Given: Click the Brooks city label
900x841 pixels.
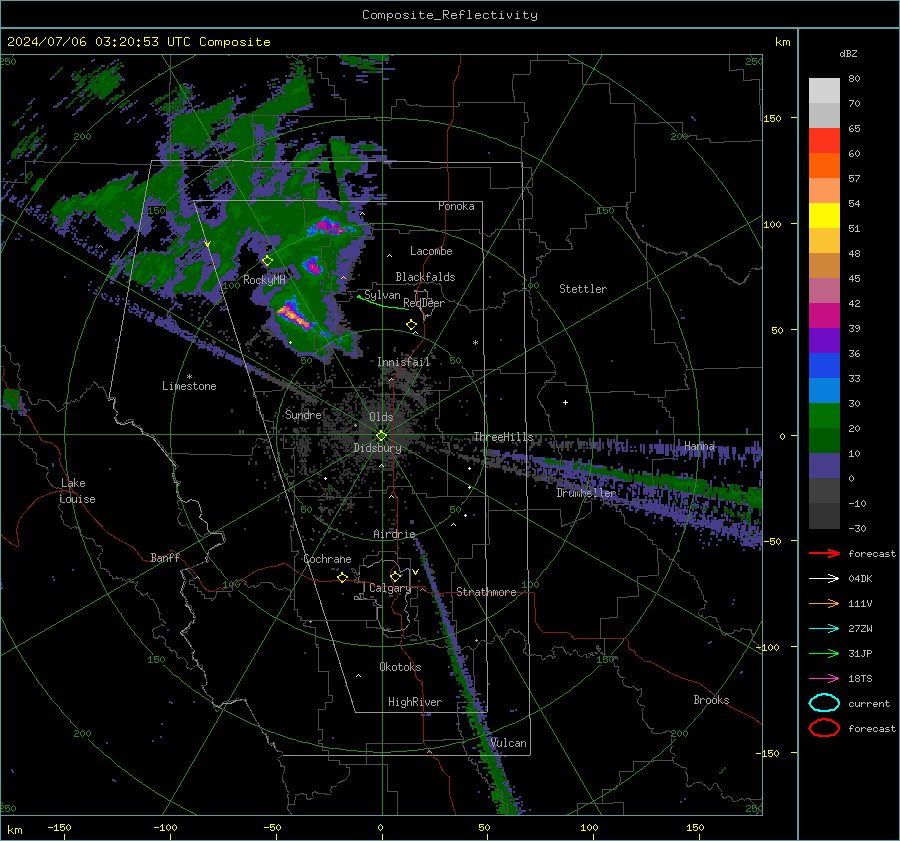Looking at the screenshot, I should (x=711, y=700).
